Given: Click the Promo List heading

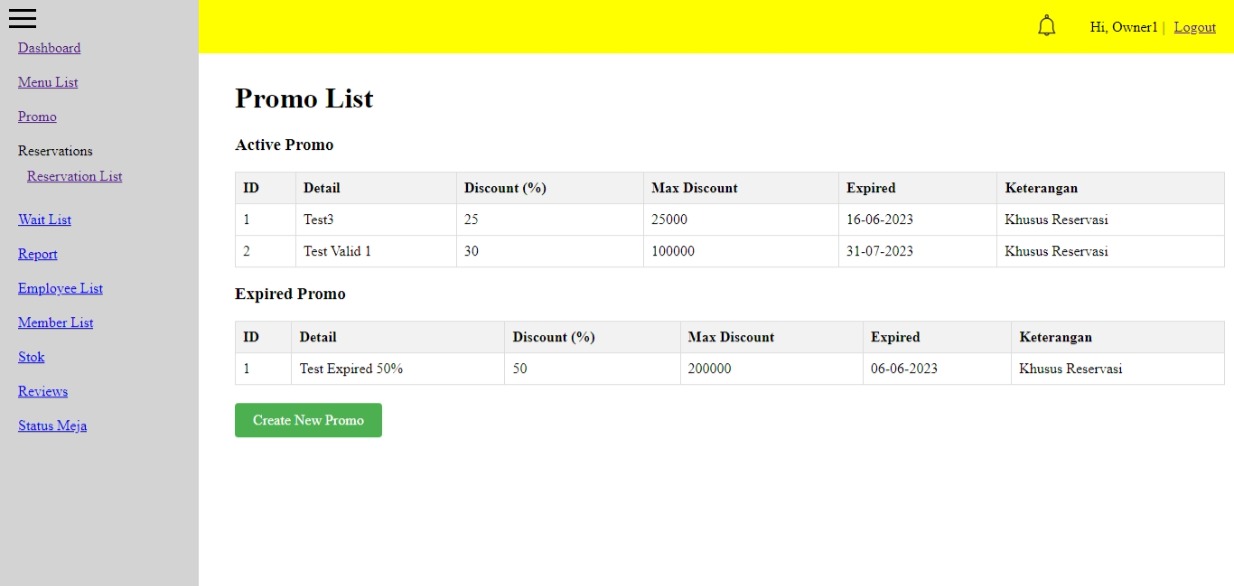Looking at the screenshot, I should pos(304,99).
